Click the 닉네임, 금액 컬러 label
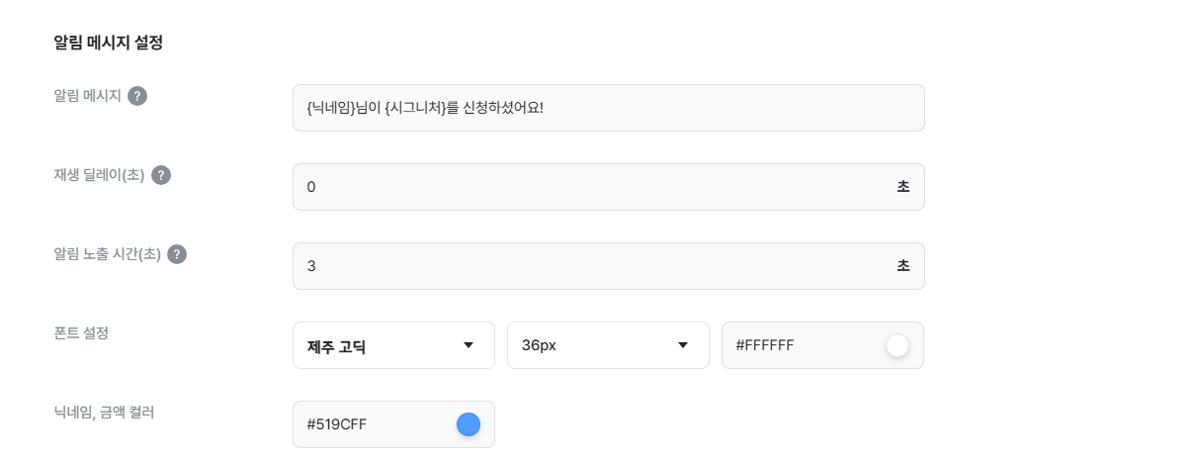This screenshot has height=471, width=1200. click(x=104, y=412)
